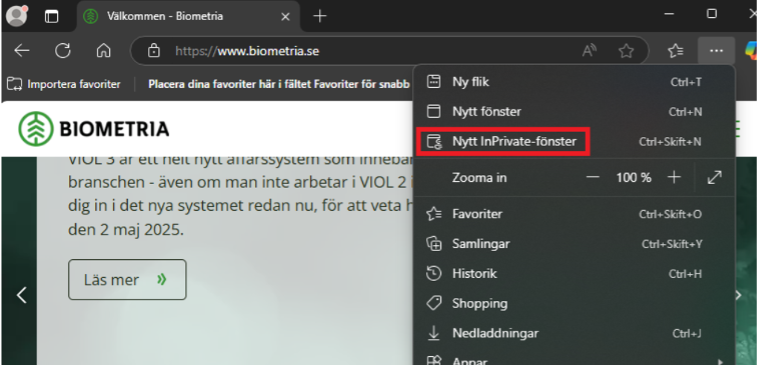Add page to favorites with star icon
The height and width of the screenshot is (365, 758).
click(x=626, y=50)
